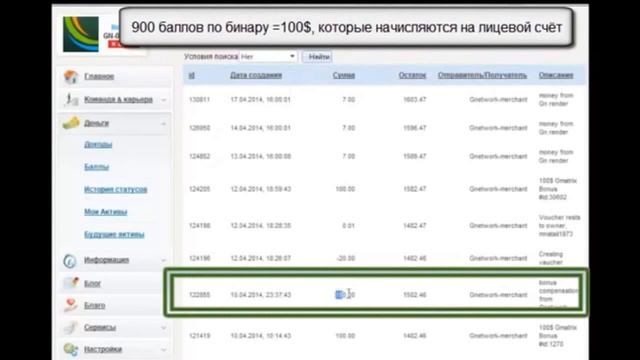This screenshot has width=640, height=360.
Task: Sort by Описание column header
Action: (x=556, y=75)
